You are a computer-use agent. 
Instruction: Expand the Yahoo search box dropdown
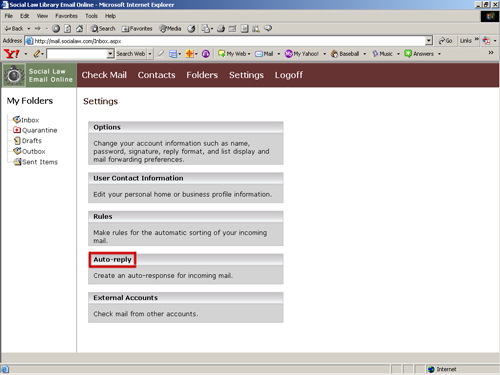coord(110,54)
